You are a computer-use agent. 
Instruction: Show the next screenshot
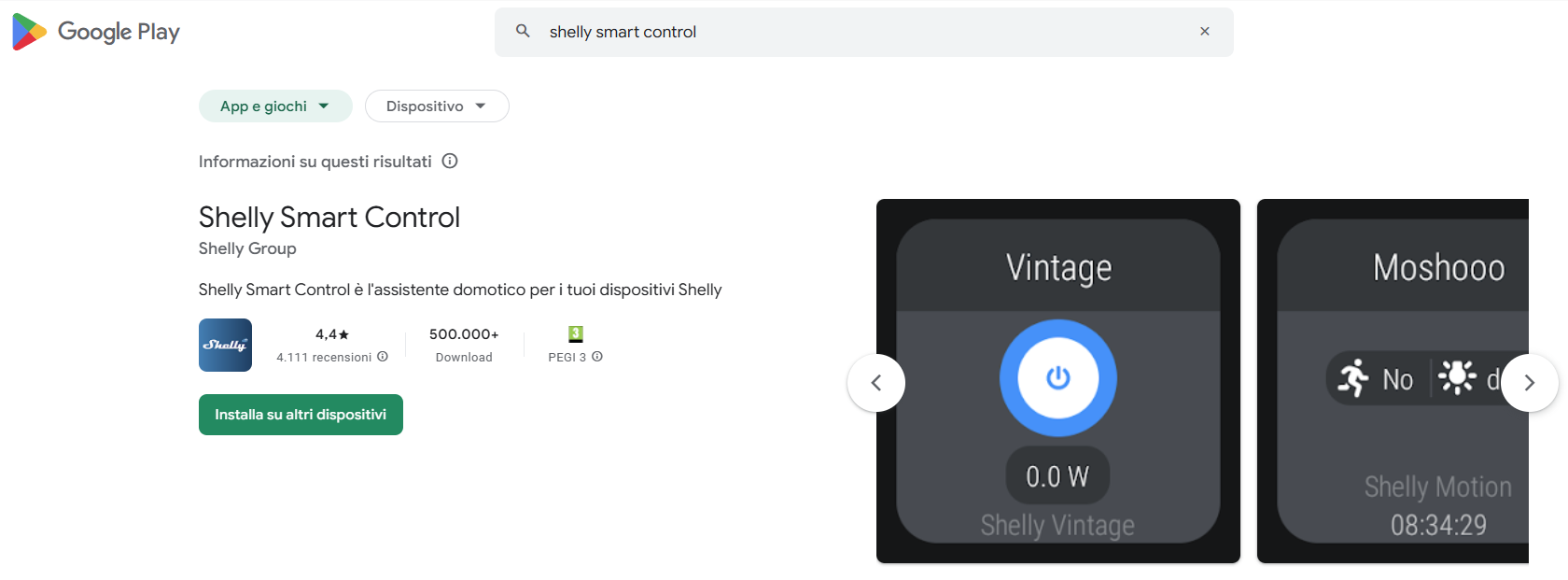1529,383
